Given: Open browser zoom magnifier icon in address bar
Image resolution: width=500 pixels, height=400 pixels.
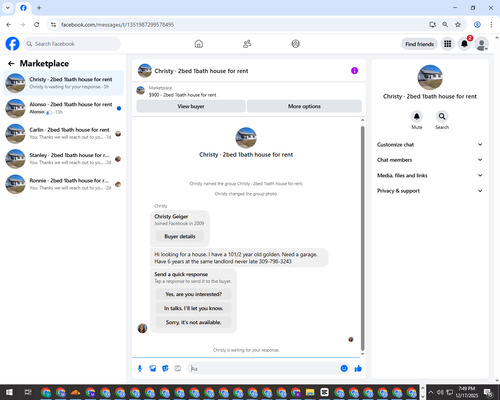Looking at the screenshot, I should (x=445, y=25).
